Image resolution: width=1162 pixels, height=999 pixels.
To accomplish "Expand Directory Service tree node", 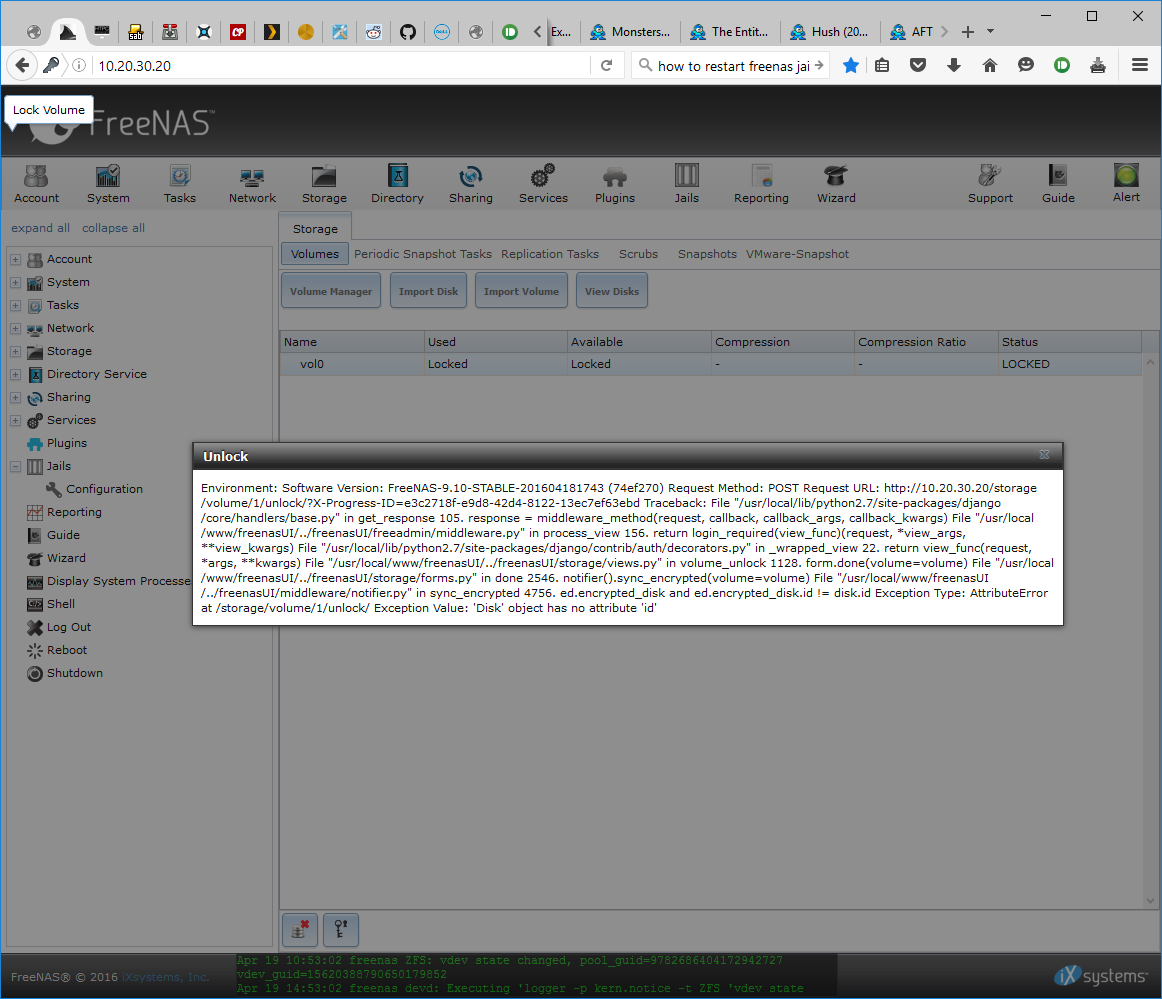I will (16, 374).
